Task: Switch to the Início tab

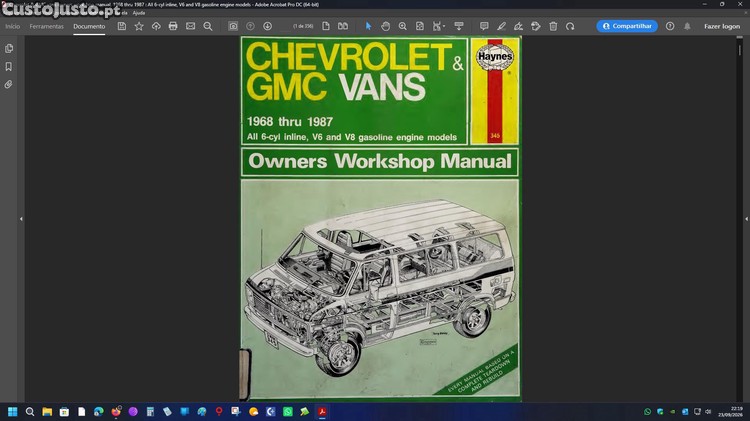Action: [x=12, y=26]
